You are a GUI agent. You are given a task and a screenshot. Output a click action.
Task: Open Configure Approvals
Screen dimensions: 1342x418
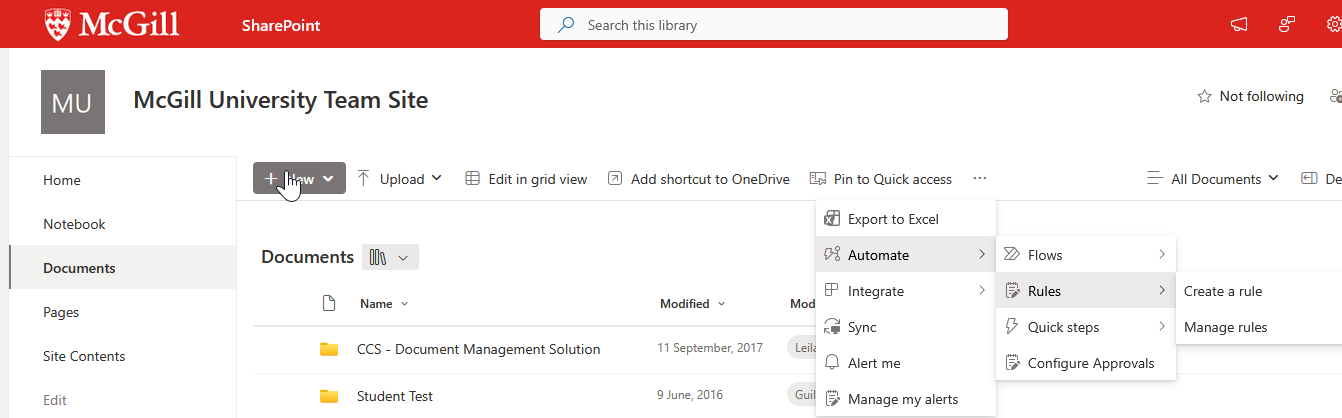pyautogui.click(x=1090, y=363)
